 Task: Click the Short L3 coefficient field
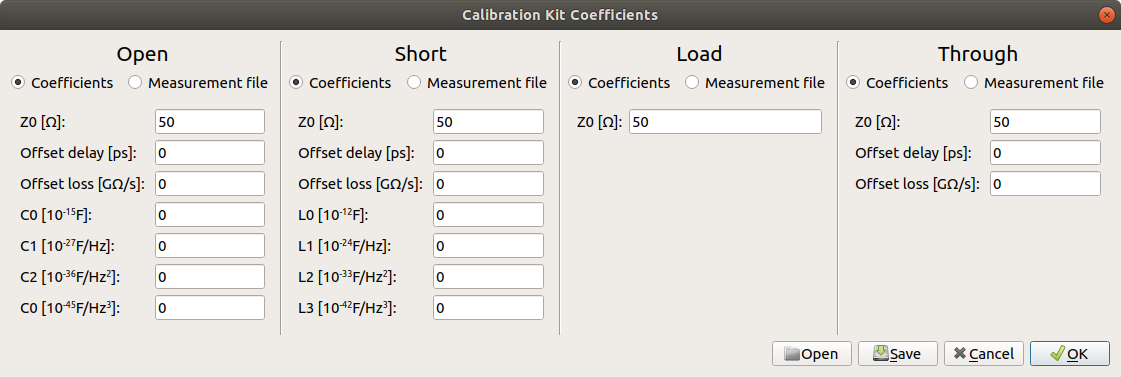point(488,308)
